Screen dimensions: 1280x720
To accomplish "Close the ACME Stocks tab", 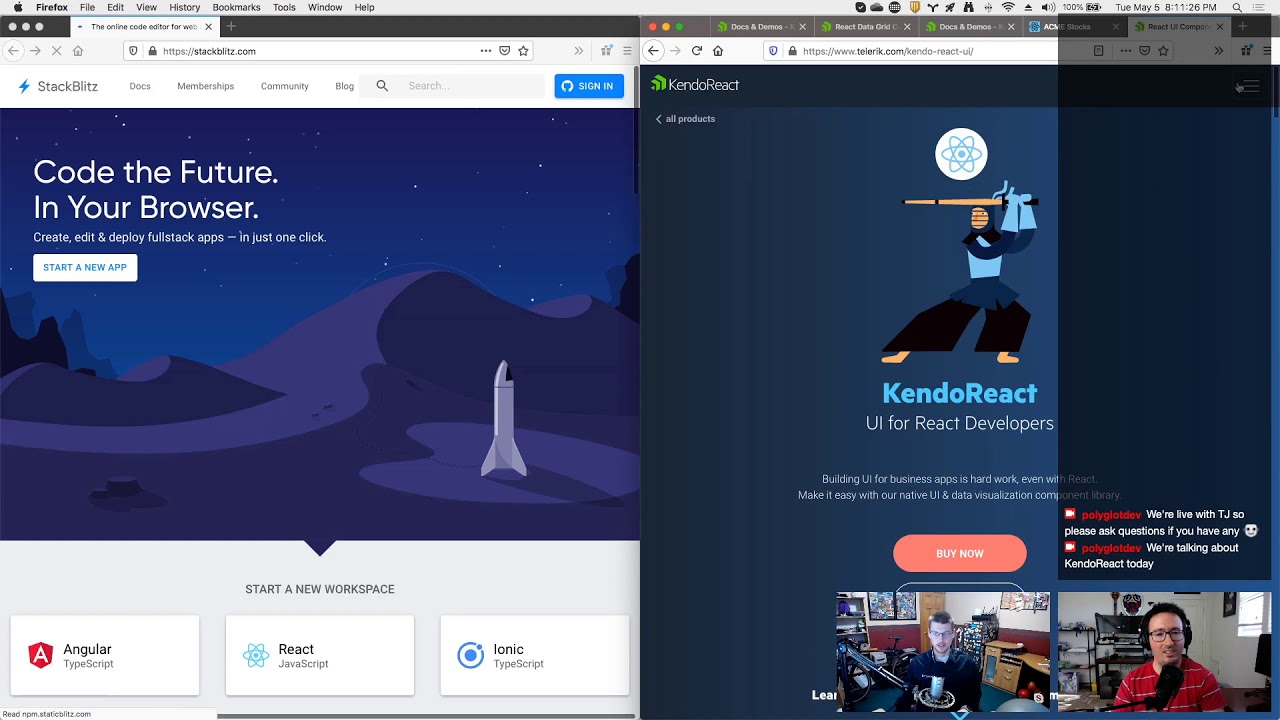I will pos(1116,27).
